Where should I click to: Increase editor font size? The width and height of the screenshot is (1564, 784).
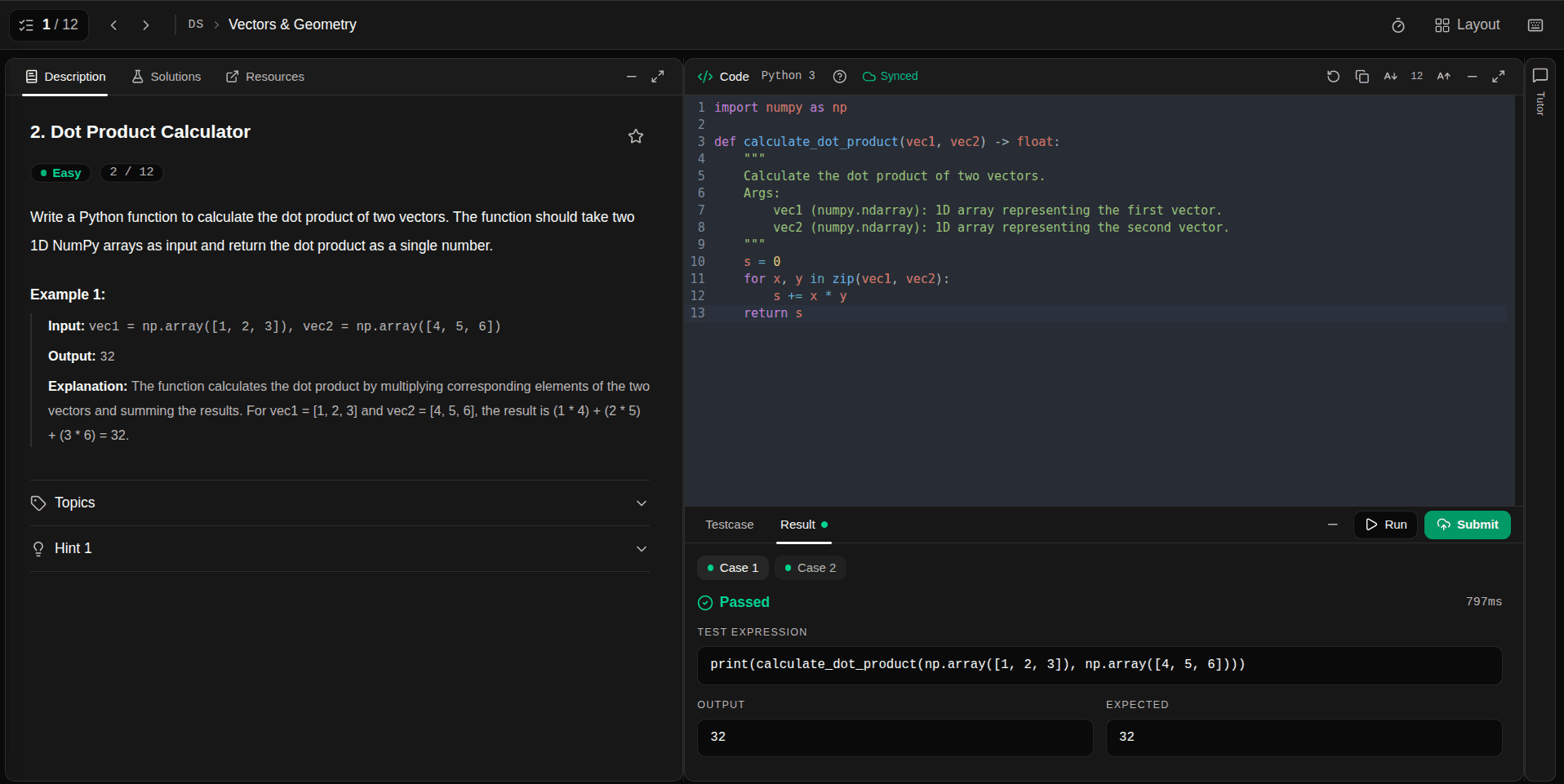pyautogui.click(x=1443, y=77)
